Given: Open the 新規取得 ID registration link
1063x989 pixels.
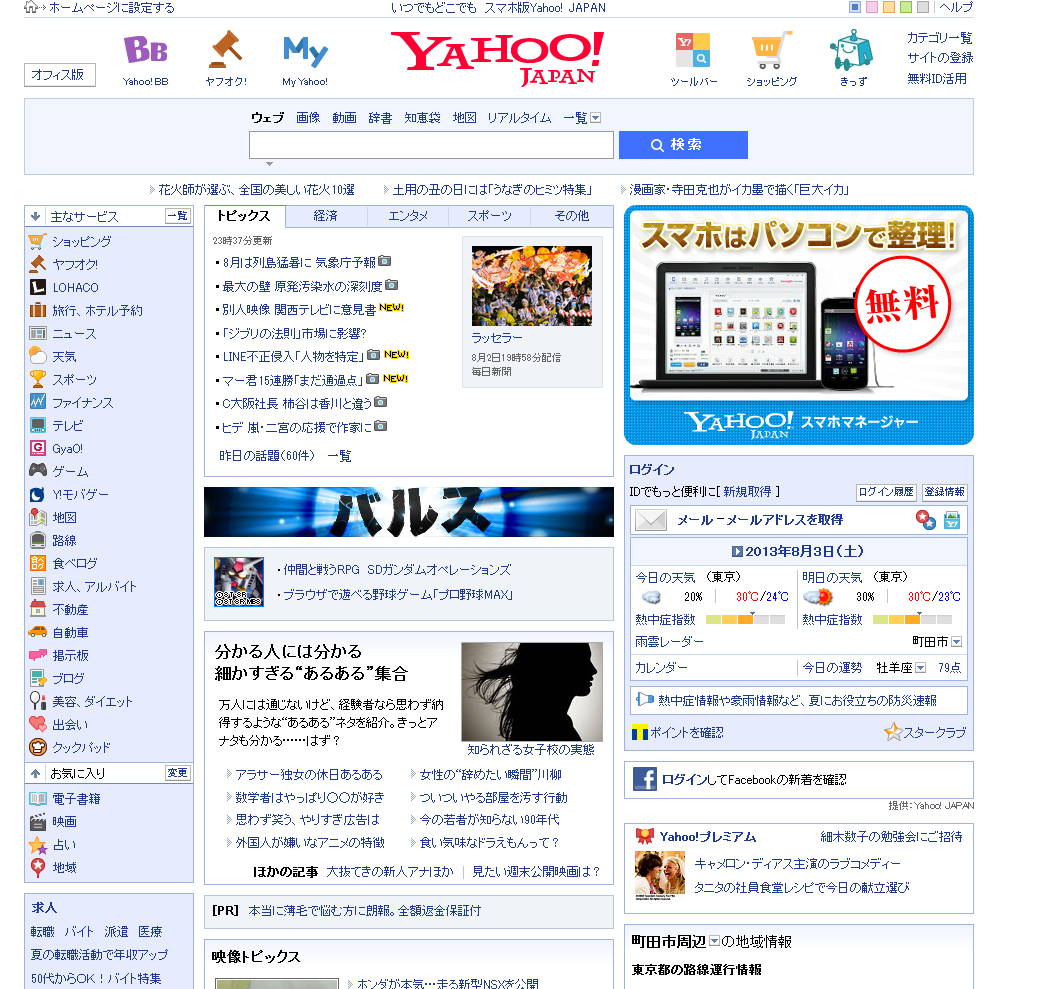Looking at the screenshot, I should point(747,491).
